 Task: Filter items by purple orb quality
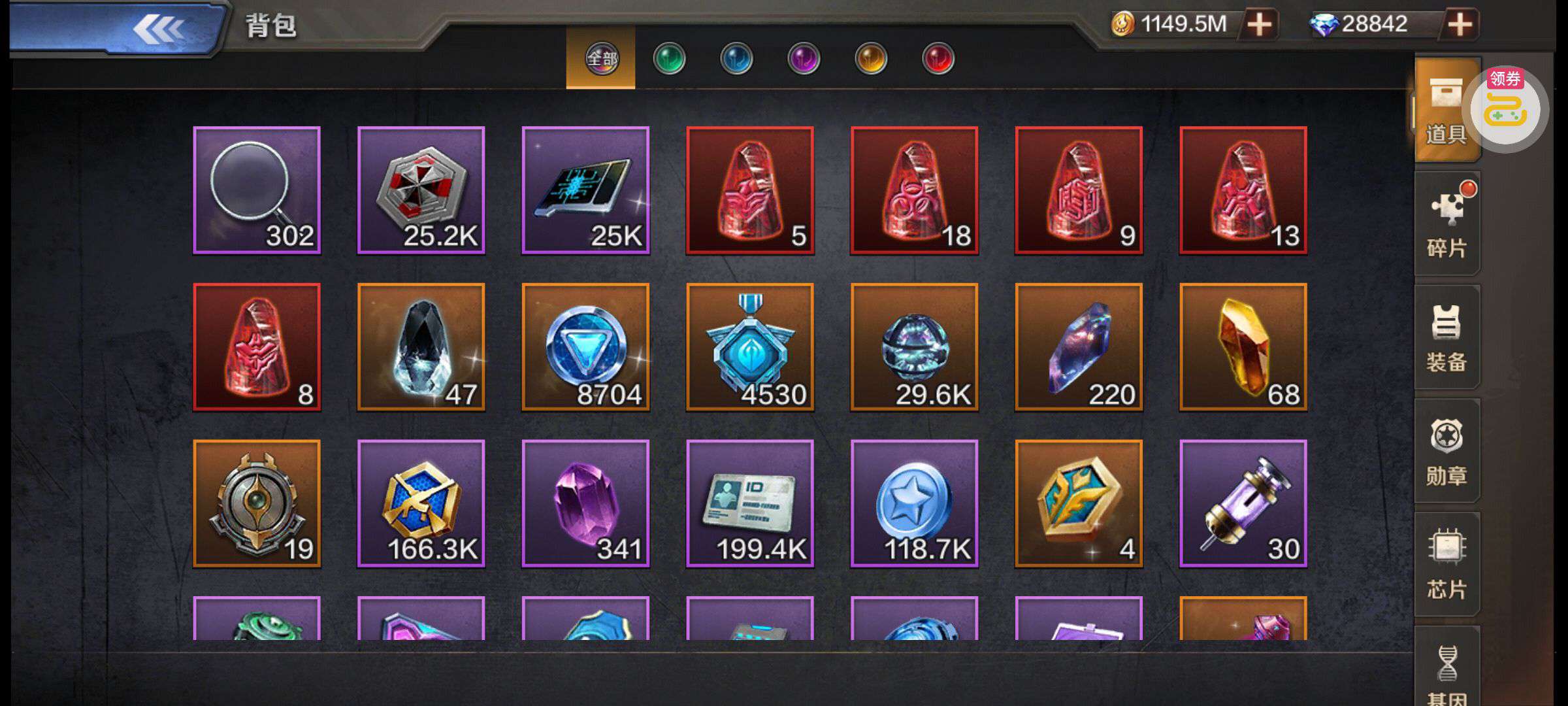click(804, 59)
